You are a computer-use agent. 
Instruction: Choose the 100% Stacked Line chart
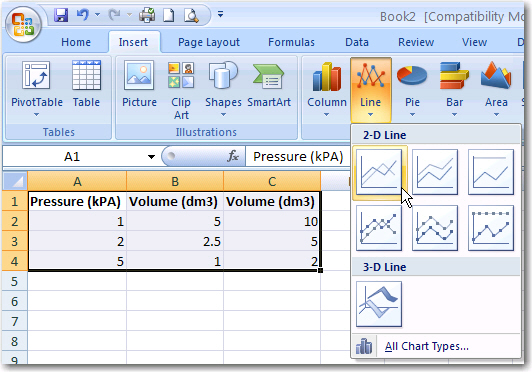[491, 172]
